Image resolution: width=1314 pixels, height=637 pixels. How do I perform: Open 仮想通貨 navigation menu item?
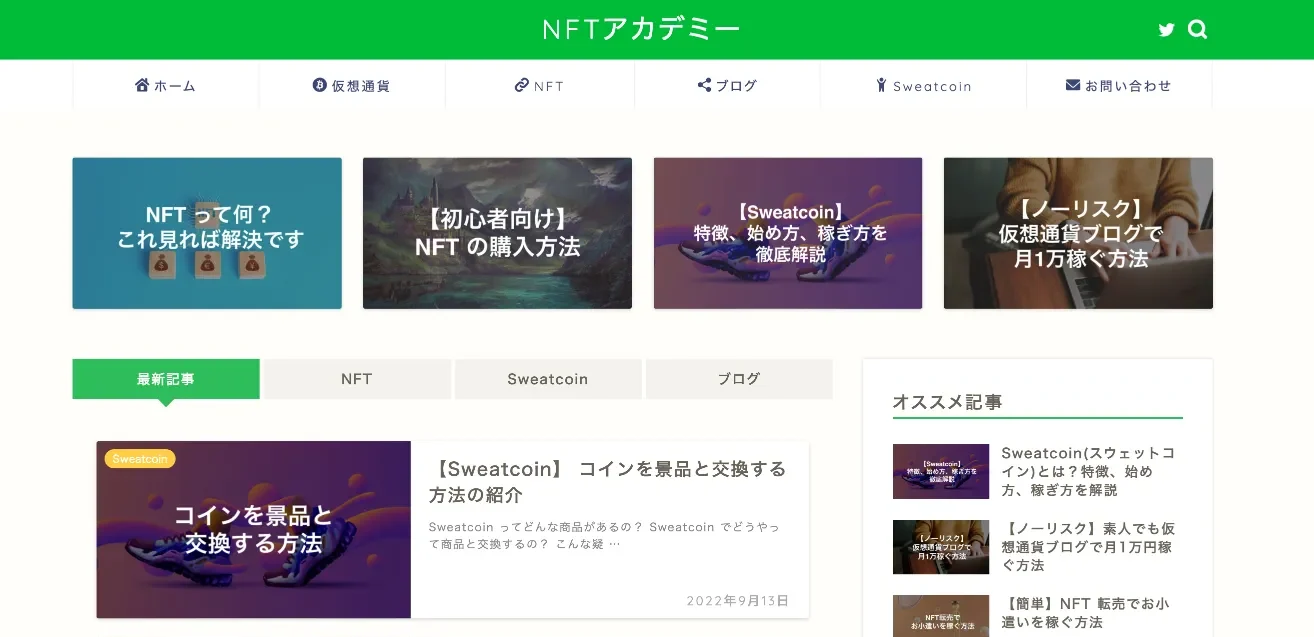click(352, 86)
